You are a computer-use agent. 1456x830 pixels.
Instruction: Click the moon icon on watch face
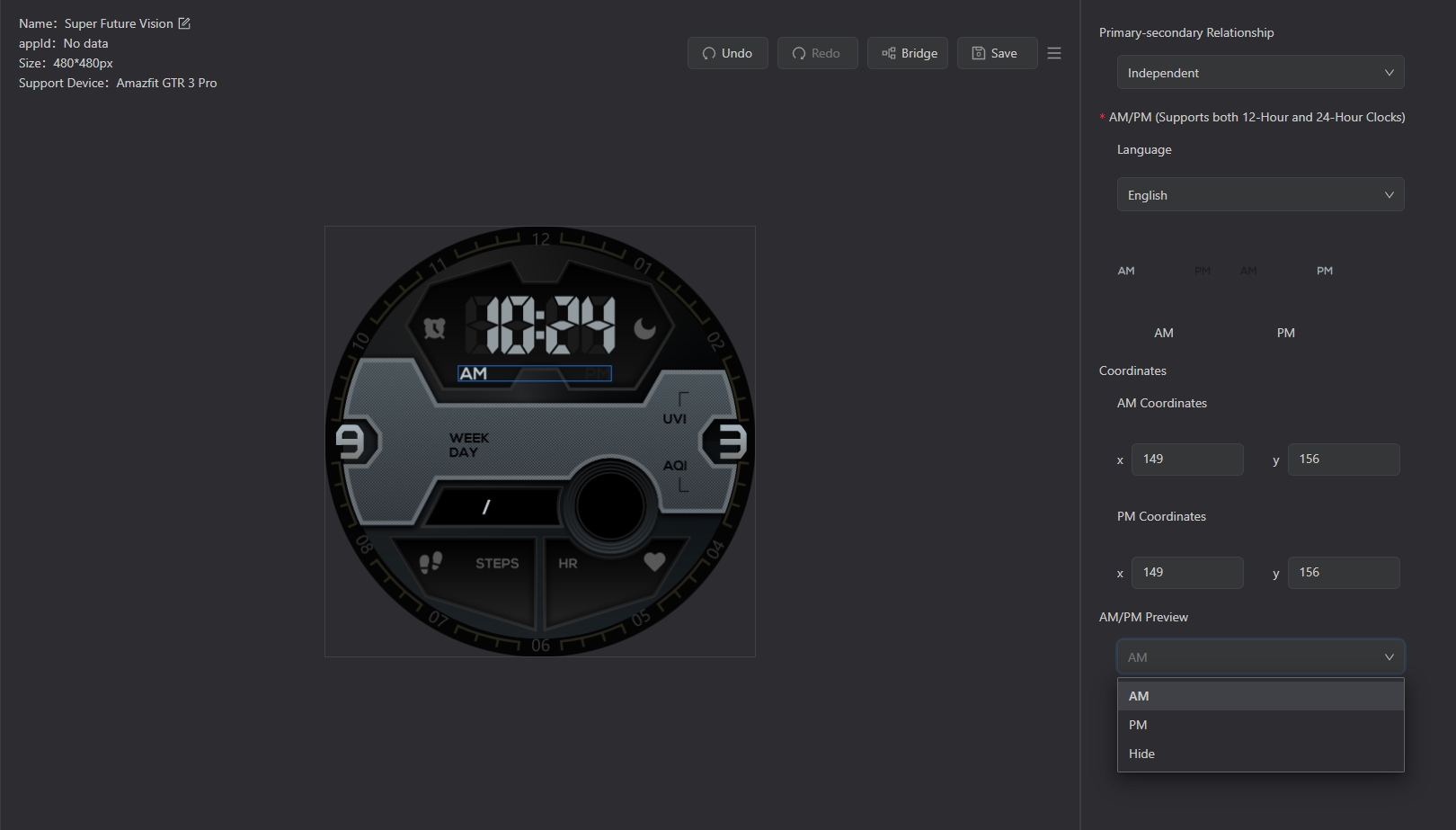click(644, 329)
